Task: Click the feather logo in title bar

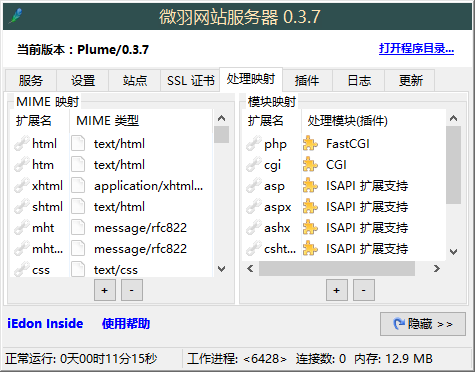Action: click(16, 16)
